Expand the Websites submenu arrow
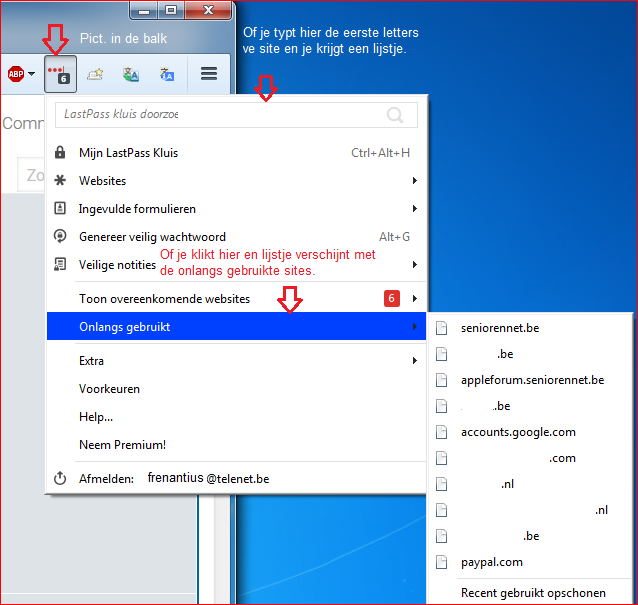This screenshot has width=638, height=605. pyautogui.click(x=414, y=181)
